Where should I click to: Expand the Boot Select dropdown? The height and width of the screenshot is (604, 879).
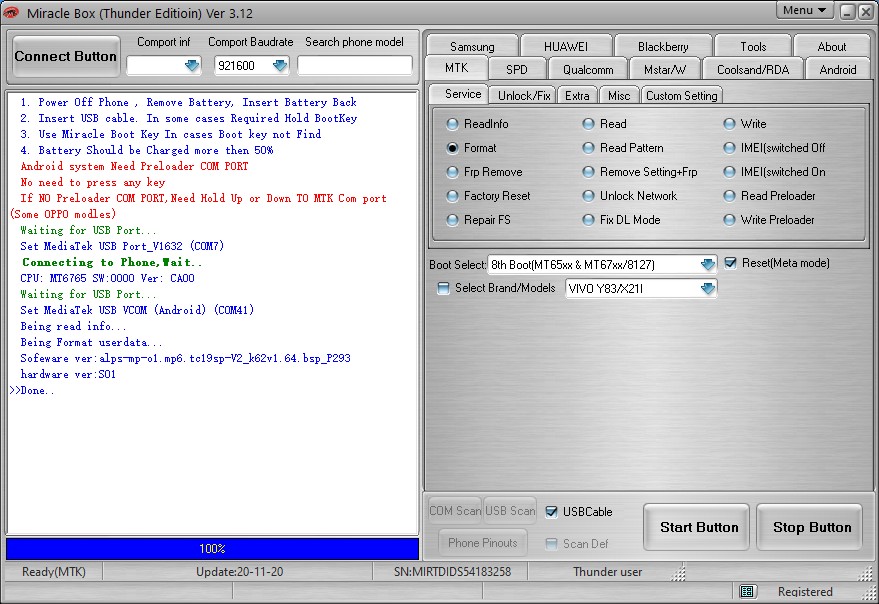(708, 264)
